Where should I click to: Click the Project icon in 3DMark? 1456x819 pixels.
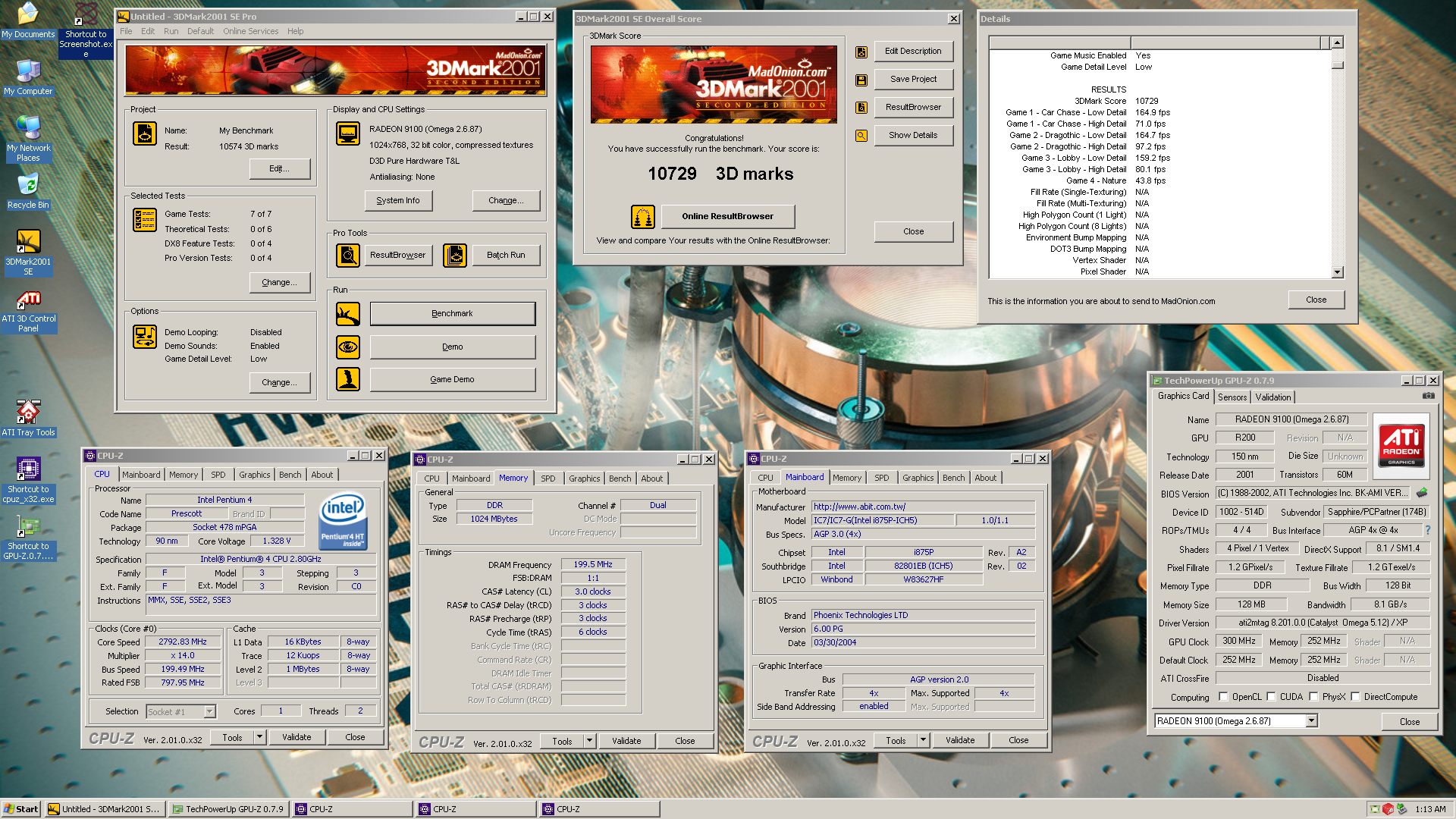145,133
